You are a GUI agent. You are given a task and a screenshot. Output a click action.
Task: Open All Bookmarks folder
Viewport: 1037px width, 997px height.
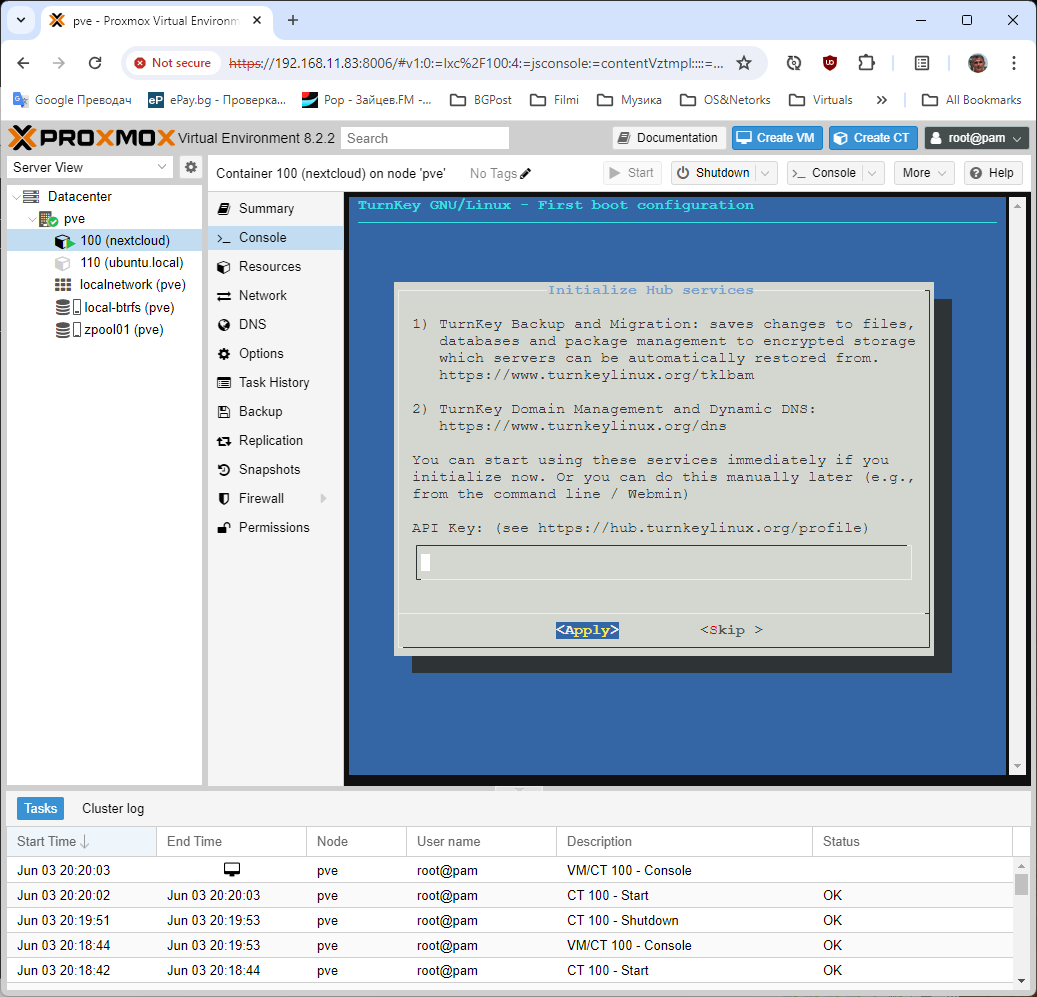(972, 100)
